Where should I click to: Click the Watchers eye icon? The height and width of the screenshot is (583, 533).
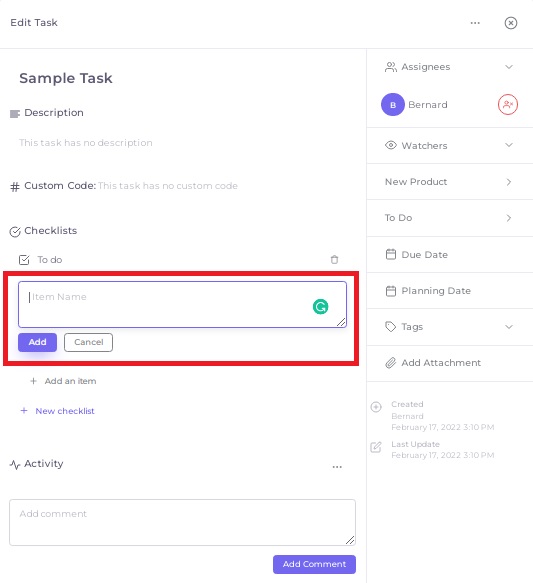(x=390, y=145)
